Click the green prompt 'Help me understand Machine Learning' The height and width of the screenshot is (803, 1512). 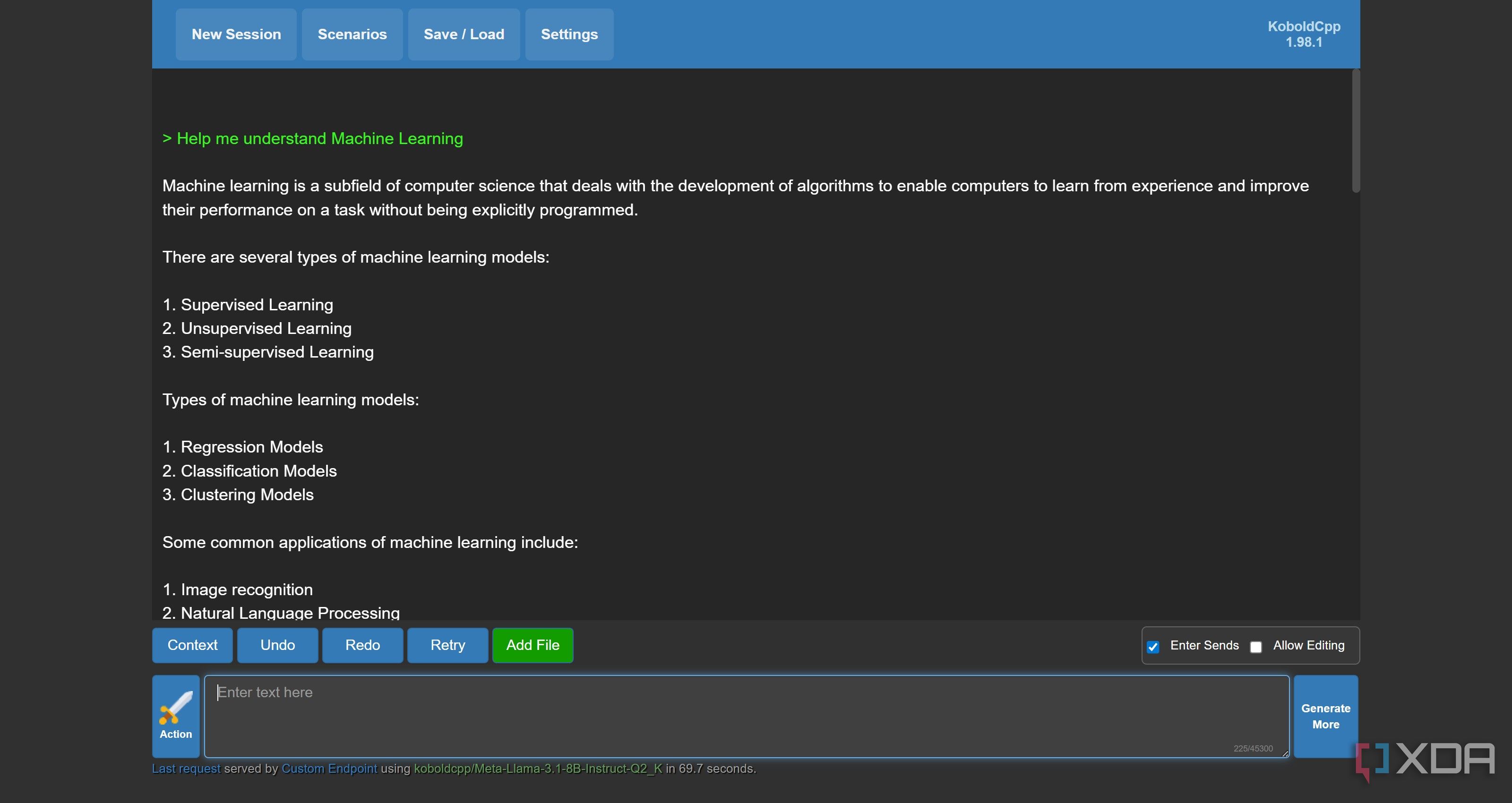tap(313, 138)
